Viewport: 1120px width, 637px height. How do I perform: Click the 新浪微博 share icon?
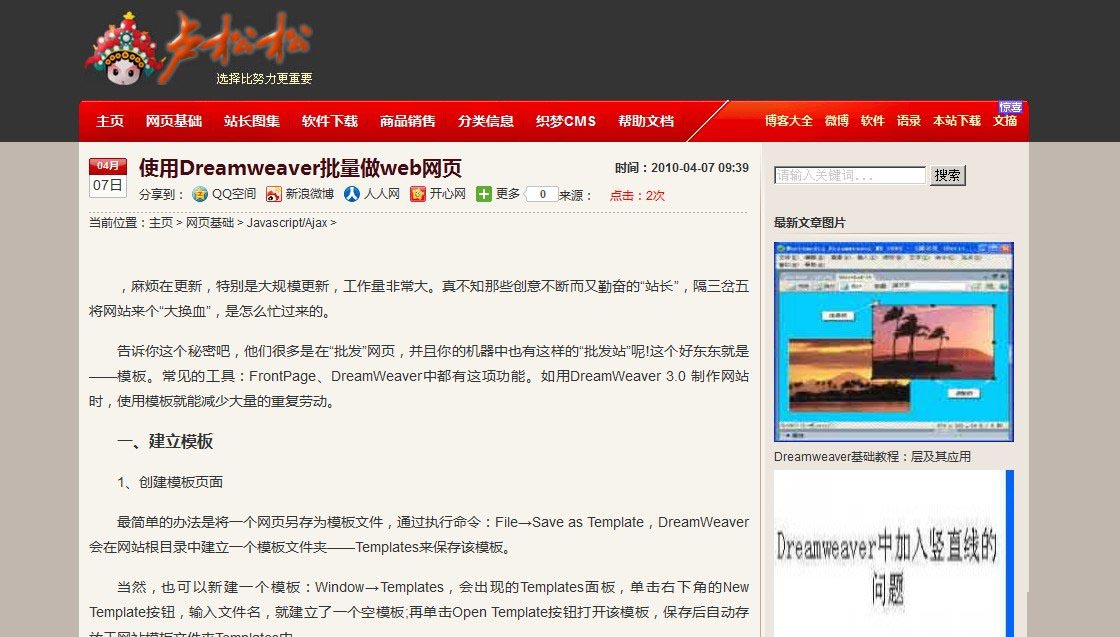point(274,194)
